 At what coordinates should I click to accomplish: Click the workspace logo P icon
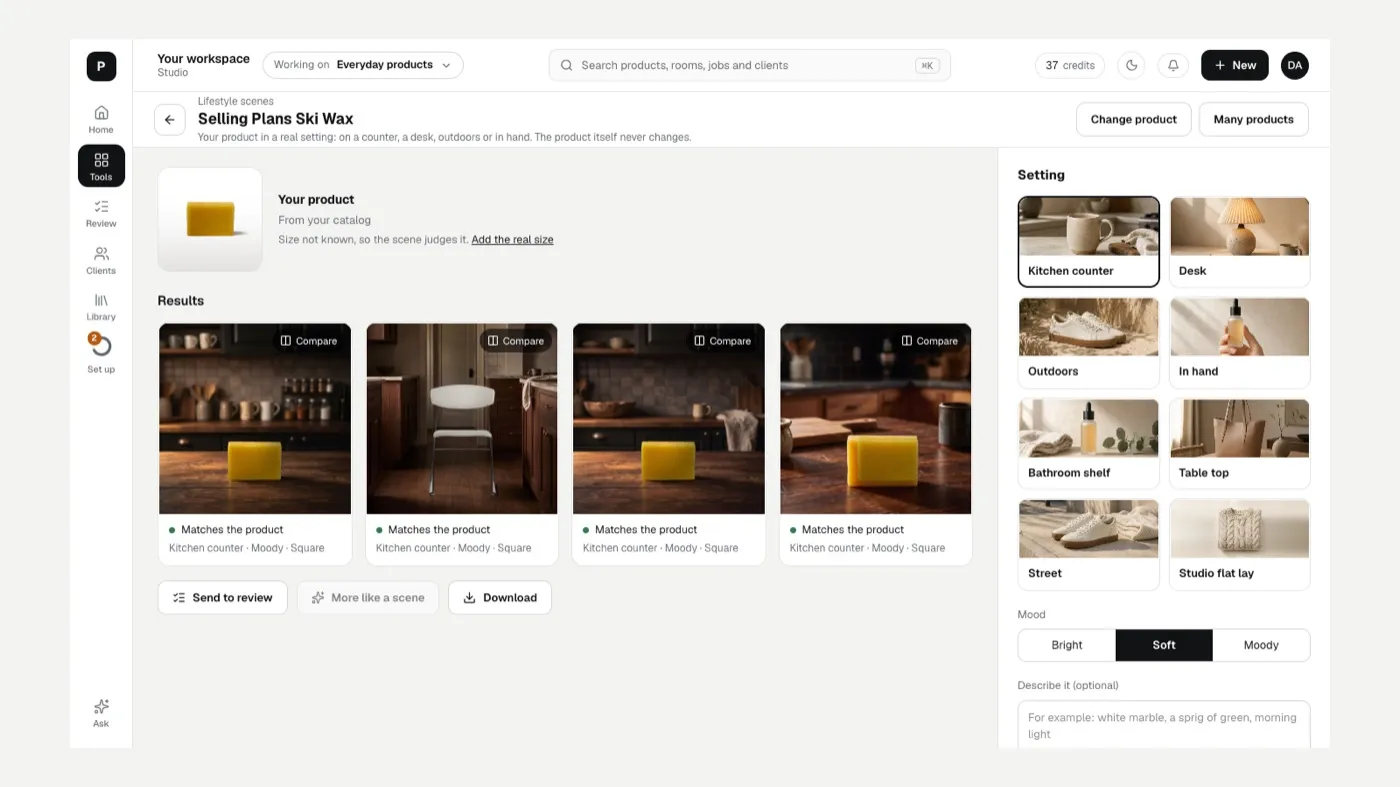tap(101, 66)
